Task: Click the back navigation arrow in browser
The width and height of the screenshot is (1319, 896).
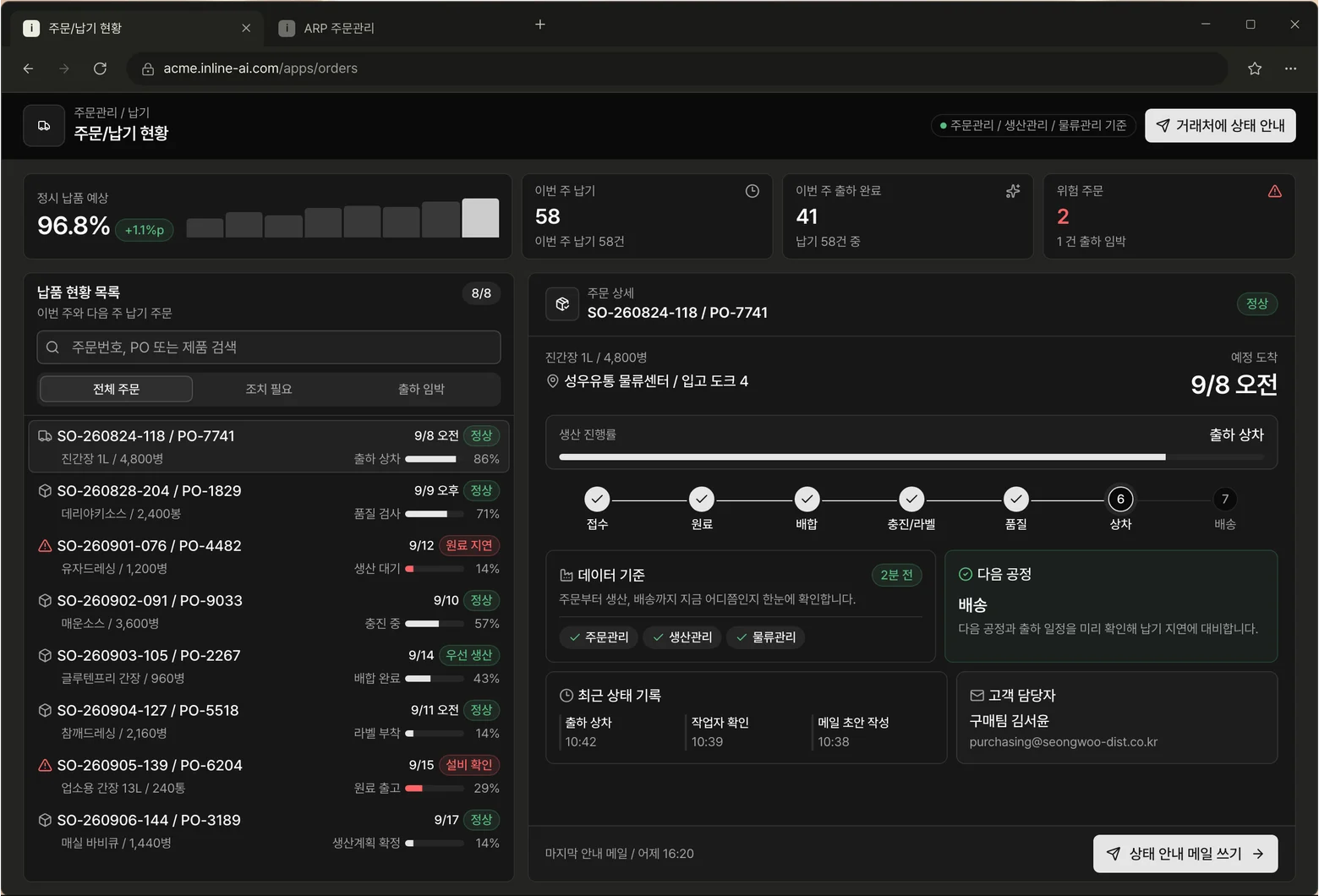Action: 29,68
